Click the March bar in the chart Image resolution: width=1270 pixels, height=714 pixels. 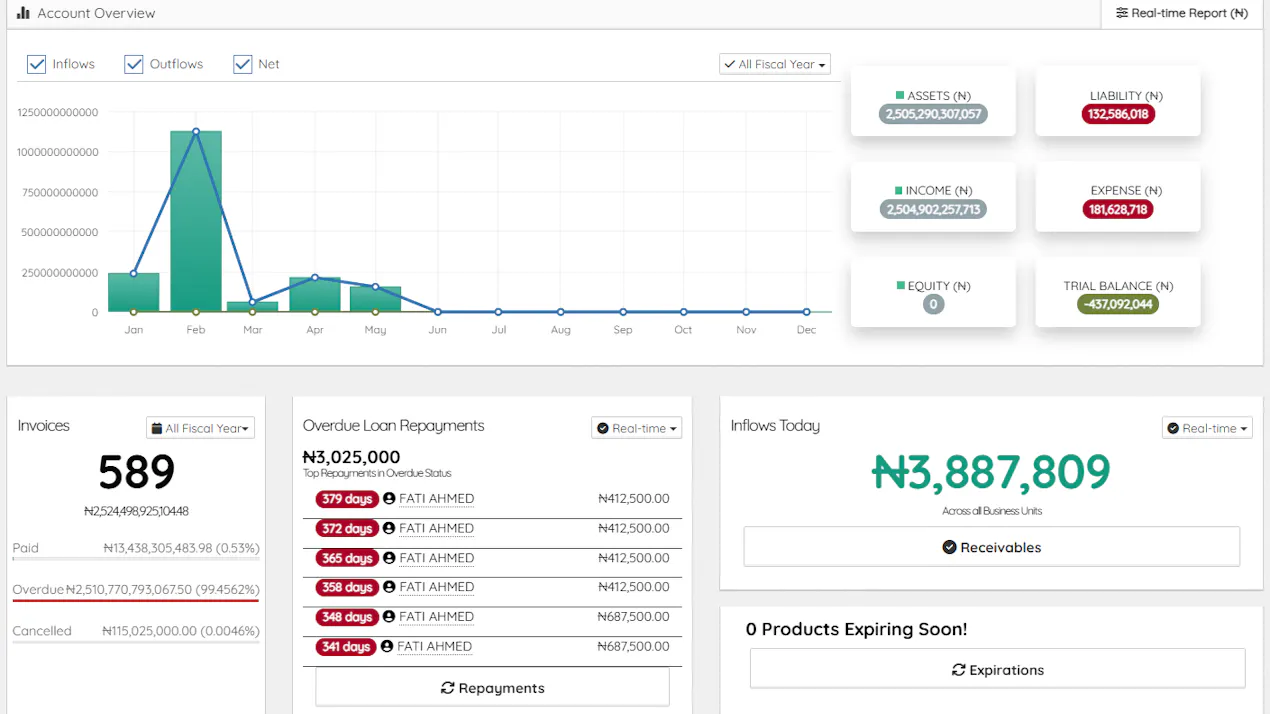coord(253,307)
